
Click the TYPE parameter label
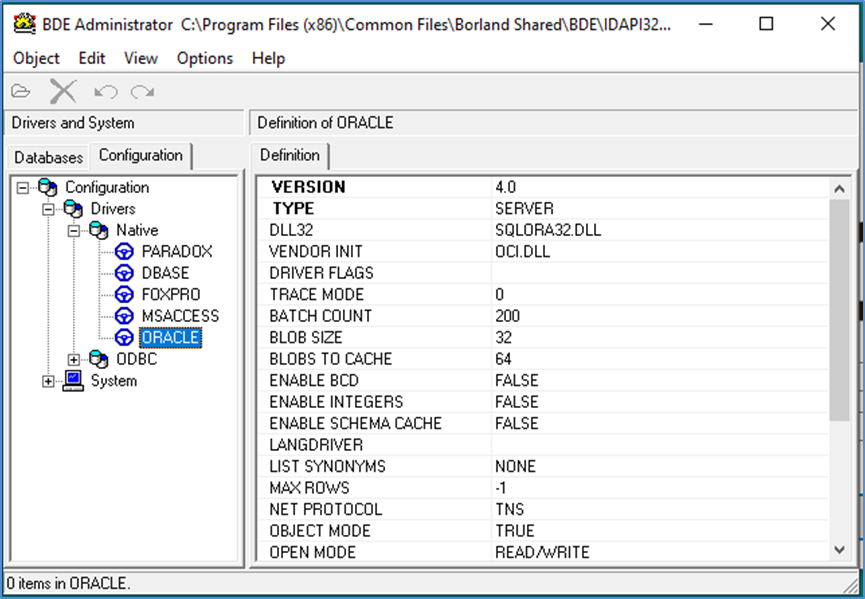[x=293, y=209]
